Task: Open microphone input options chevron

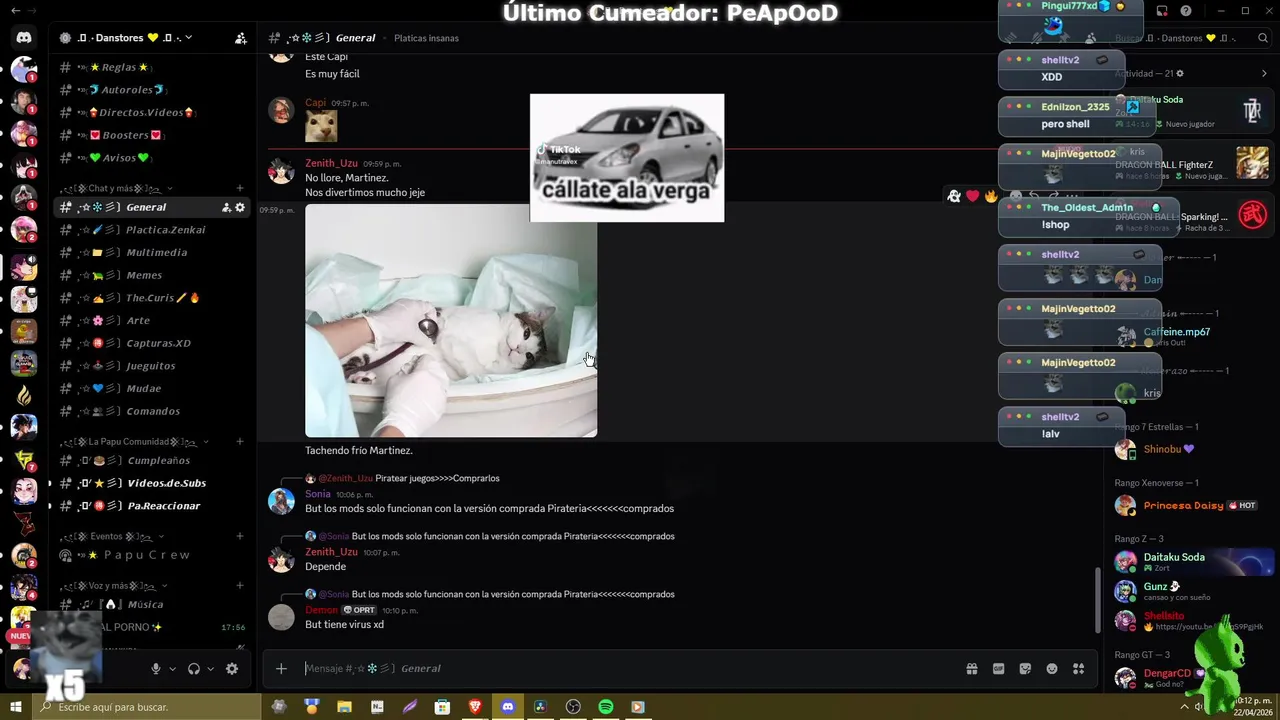Action: tap(172, 669)
